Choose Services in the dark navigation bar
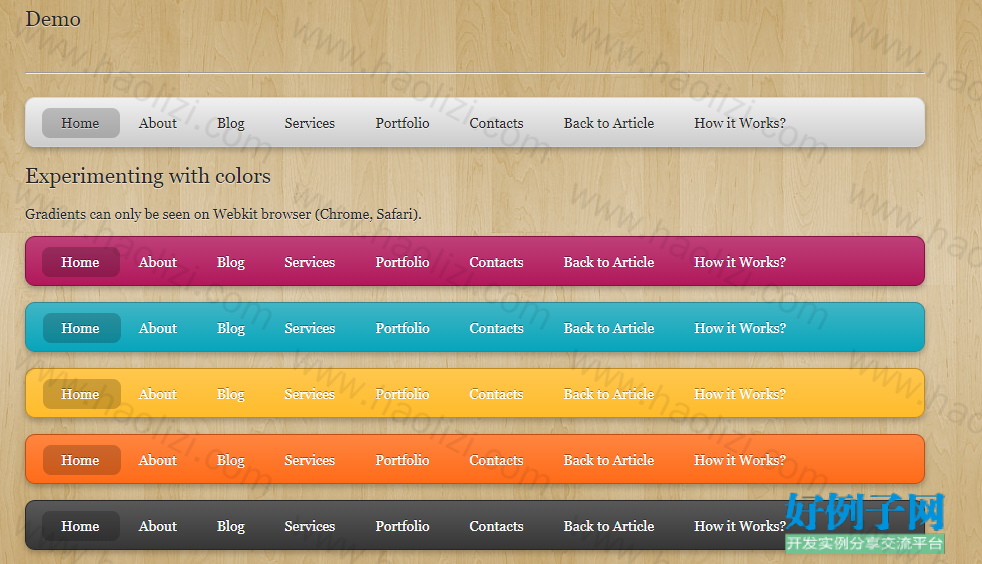This screenshot has width=982, height=564. point(309,526)
